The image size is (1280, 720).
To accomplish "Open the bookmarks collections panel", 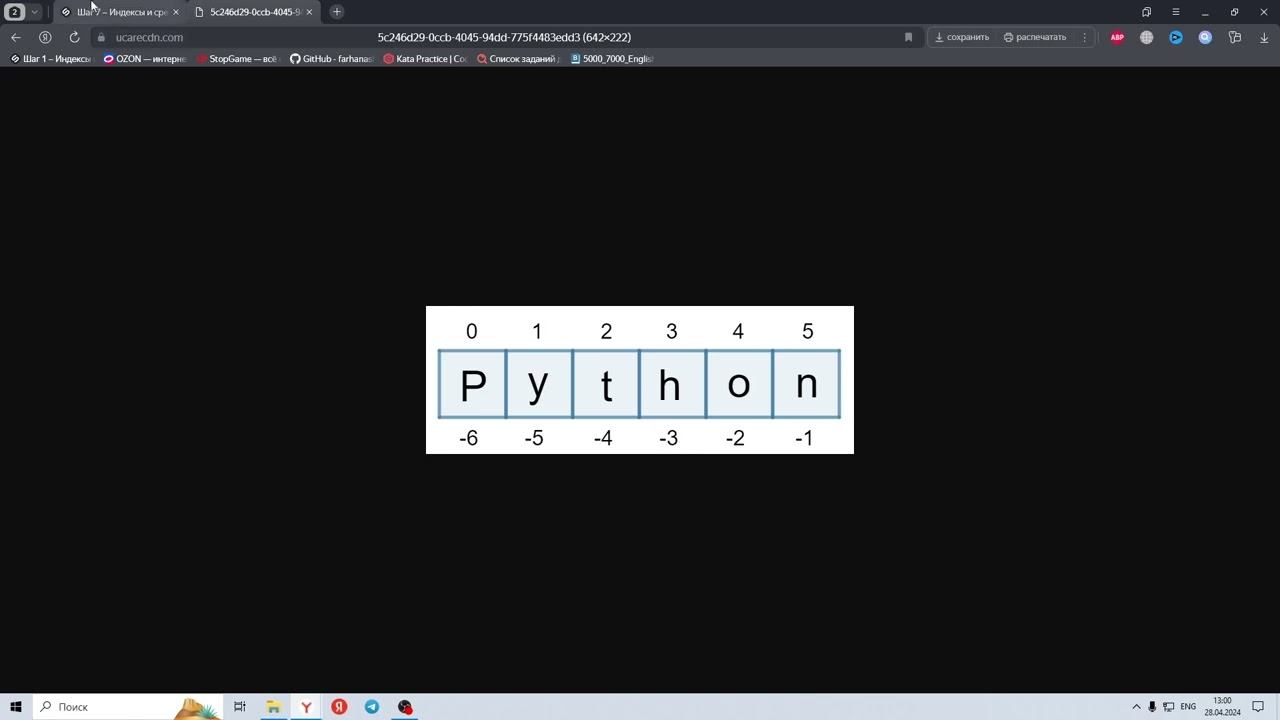I will coord(1146,12).
